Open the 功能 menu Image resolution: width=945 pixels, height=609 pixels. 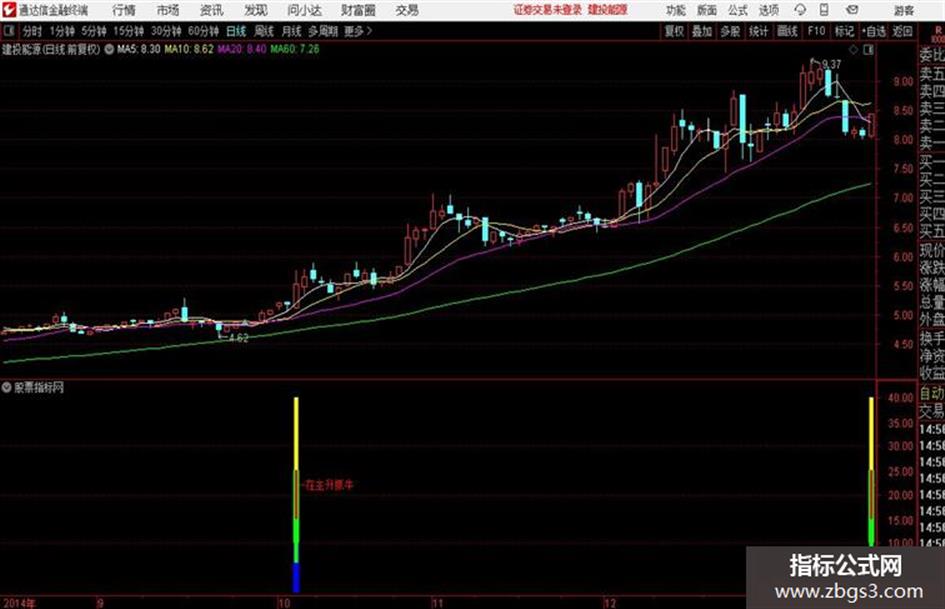tap(676, 10)
